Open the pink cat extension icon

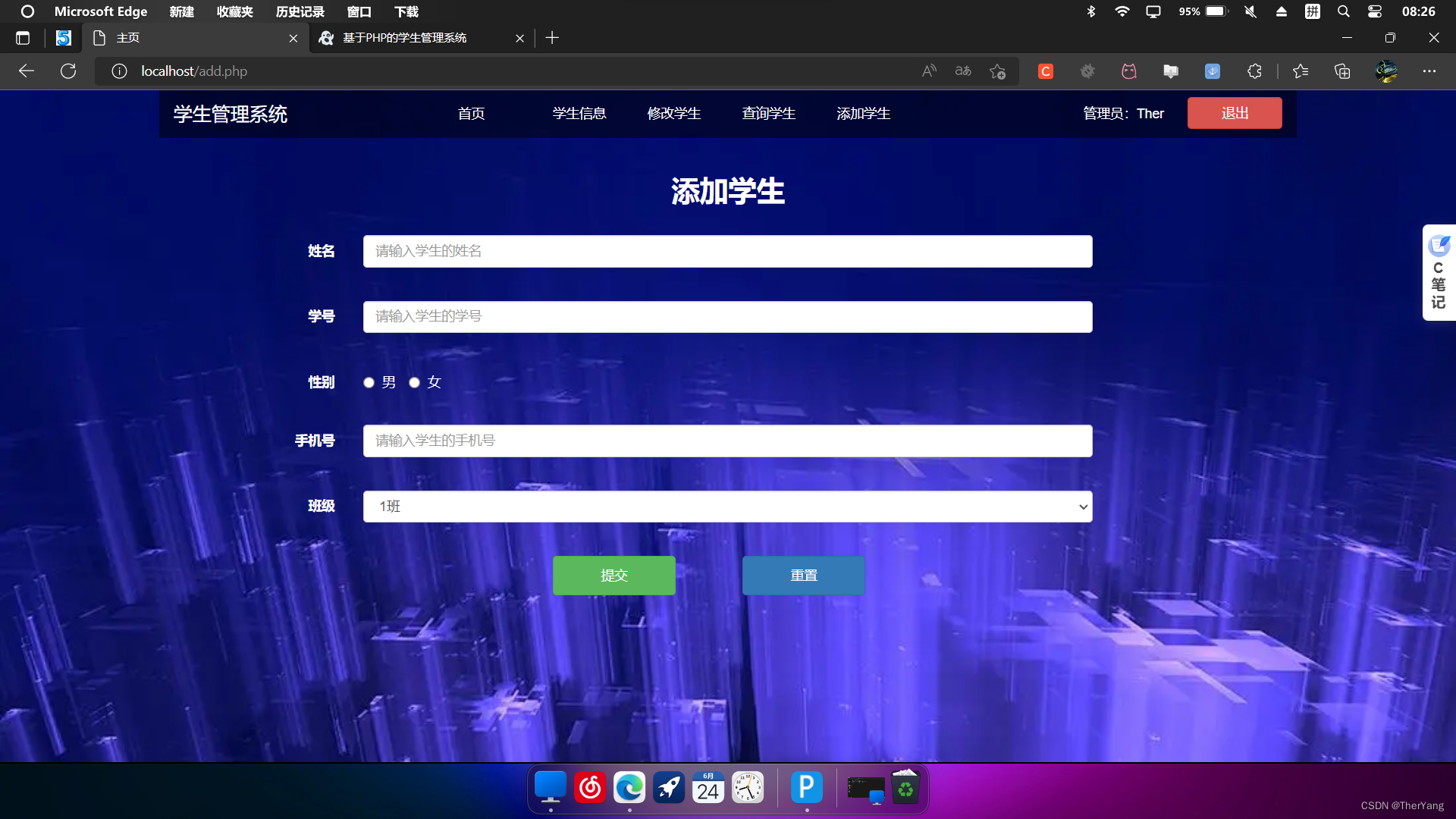[1129, 71]
